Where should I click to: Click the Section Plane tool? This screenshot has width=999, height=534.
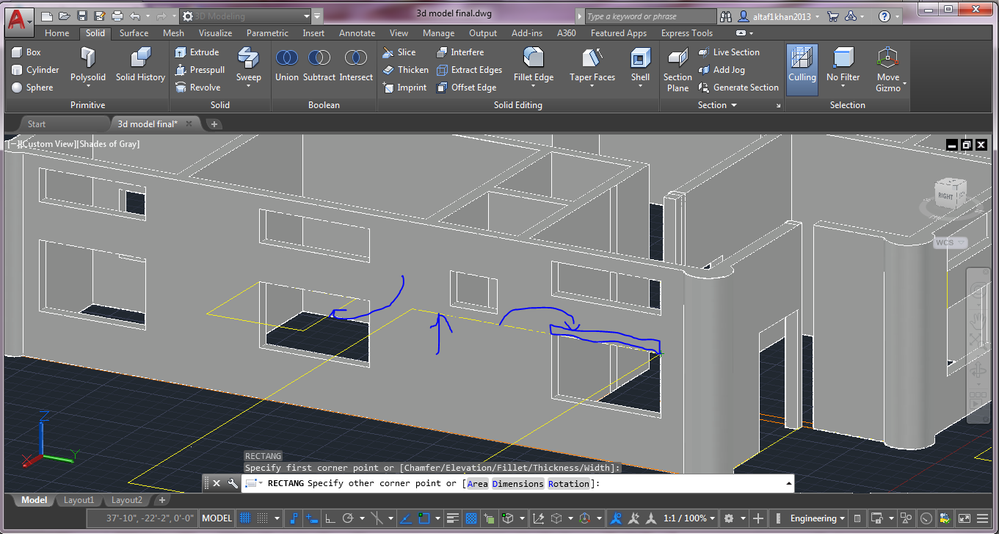point(677,70)
